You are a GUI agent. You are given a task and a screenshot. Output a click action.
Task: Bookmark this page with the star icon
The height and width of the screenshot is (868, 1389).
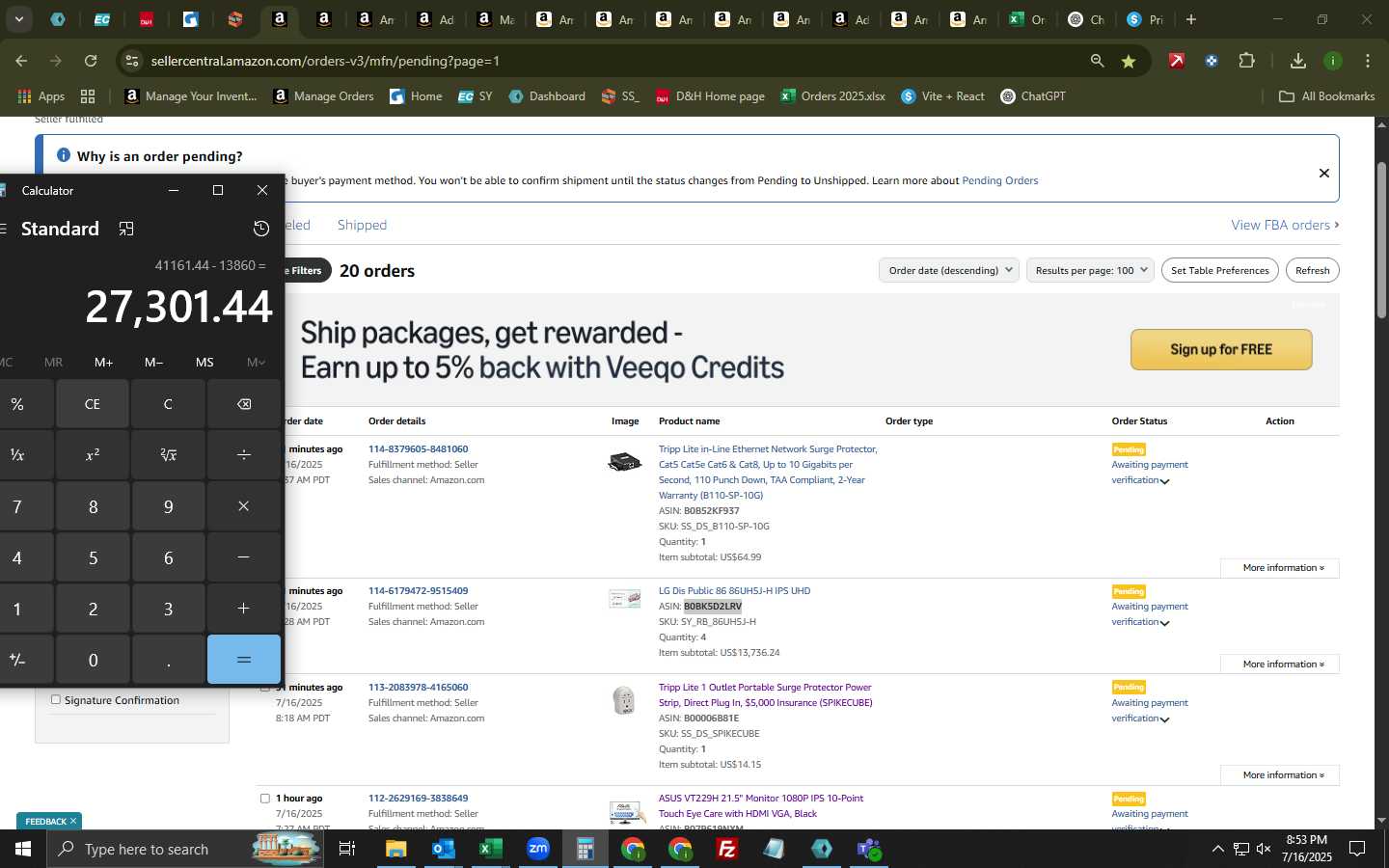(x=1129, y=61)
